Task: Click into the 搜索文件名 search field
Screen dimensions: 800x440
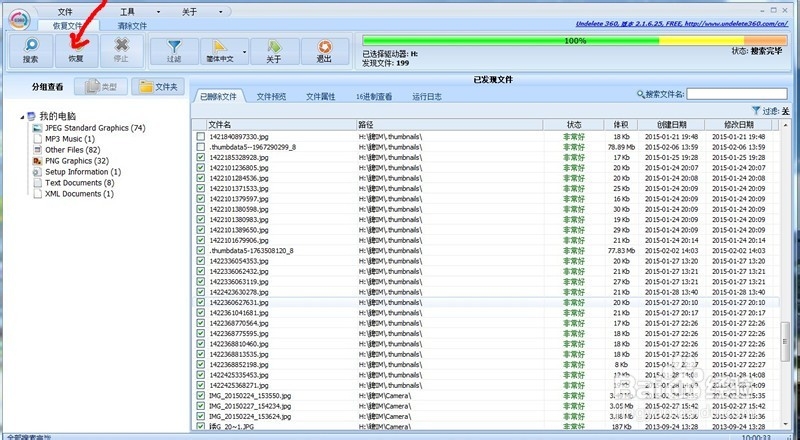Action: (x=737, y=94)
